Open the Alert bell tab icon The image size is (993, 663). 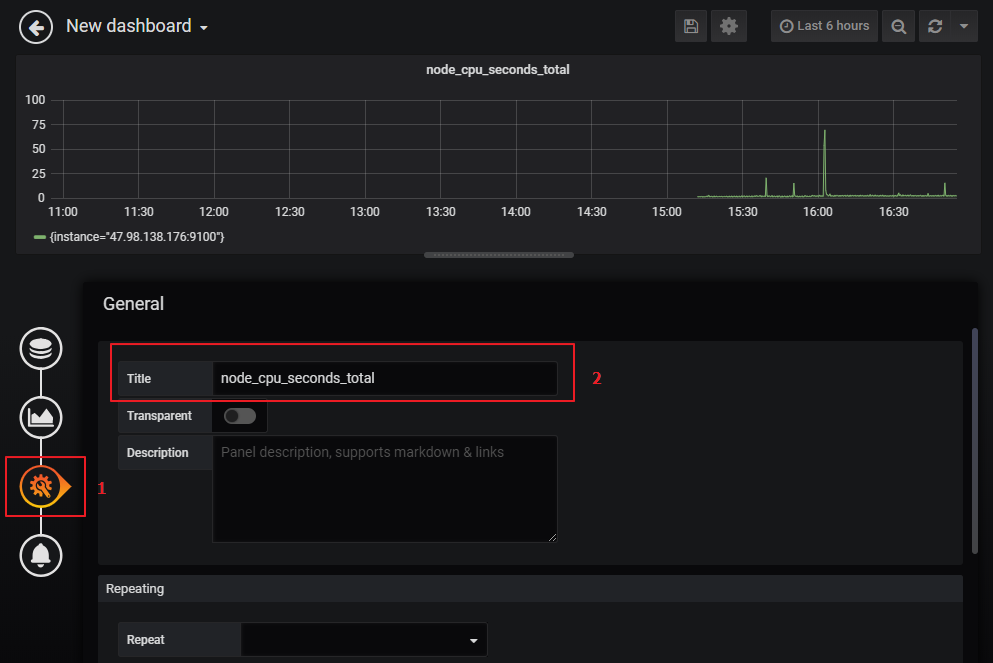41,555
